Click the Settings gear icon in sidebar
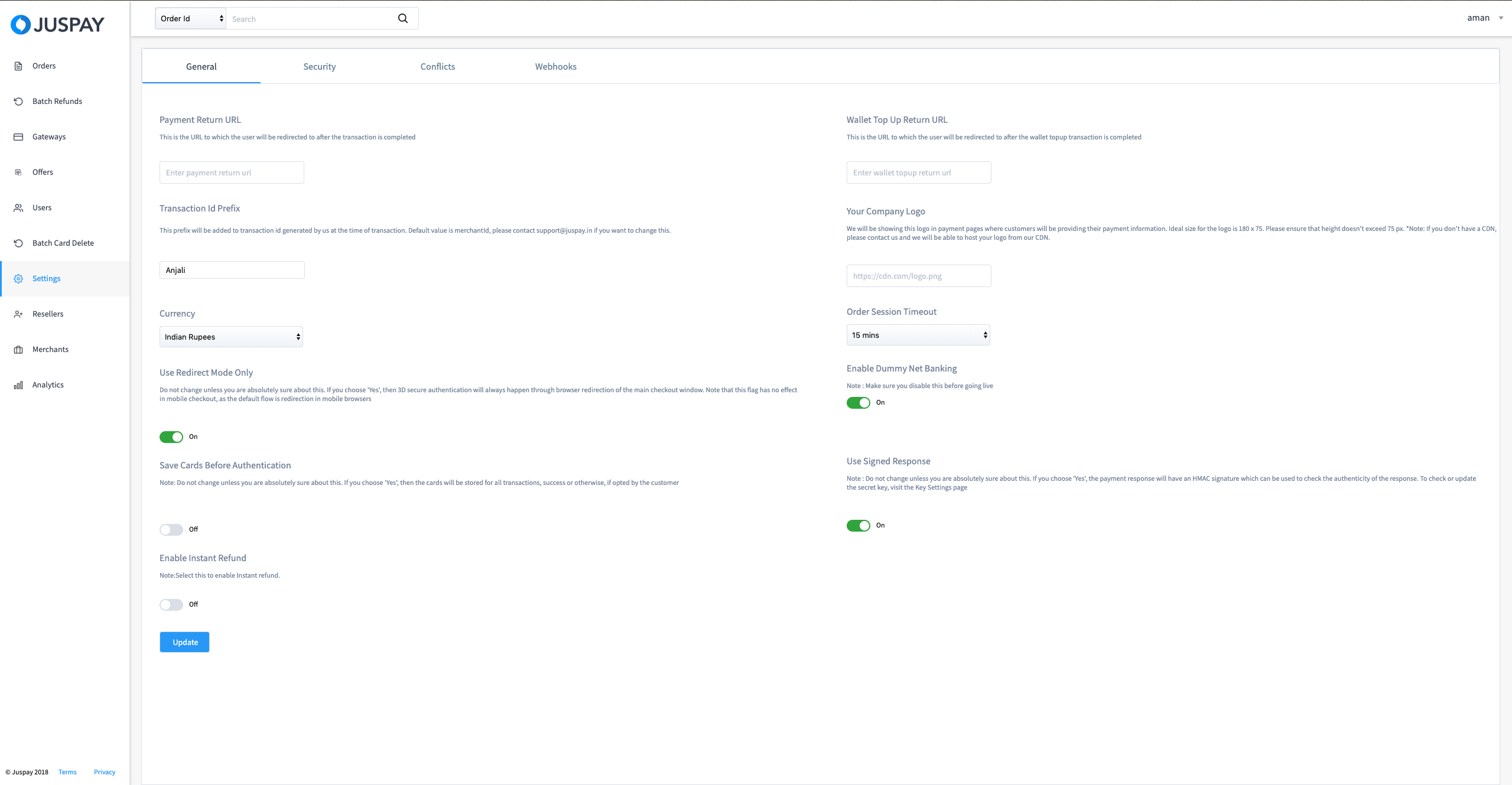This screenshot has height=785, width=1512. [18, 279]
